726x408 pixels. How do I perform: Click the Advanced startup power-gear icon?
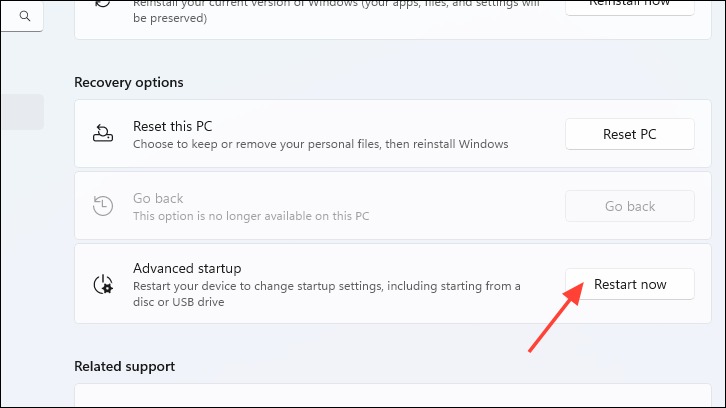click(x=103, y=284)
